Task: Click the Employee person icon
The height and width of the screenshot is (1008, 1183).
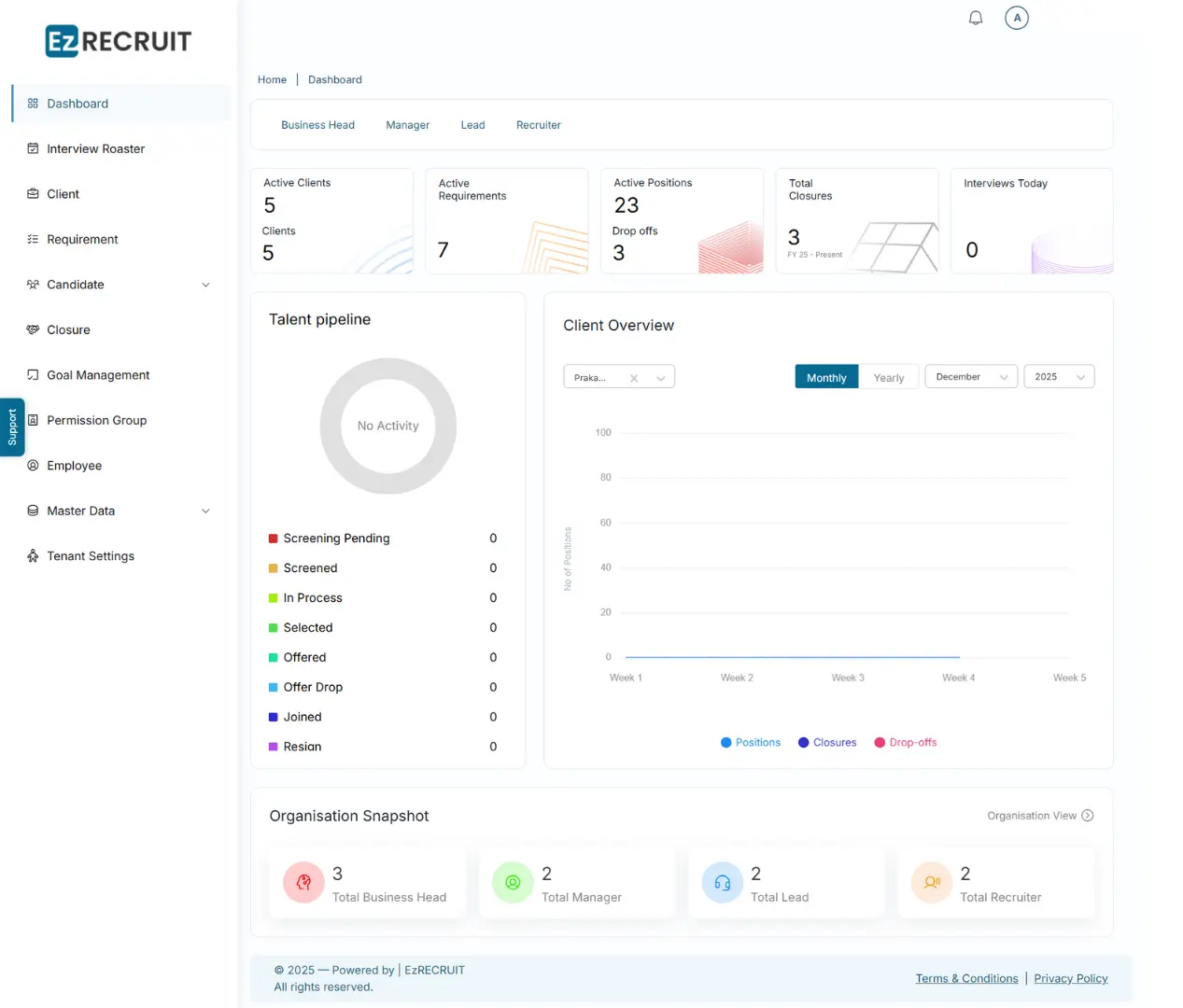Action: pos(33,466)
